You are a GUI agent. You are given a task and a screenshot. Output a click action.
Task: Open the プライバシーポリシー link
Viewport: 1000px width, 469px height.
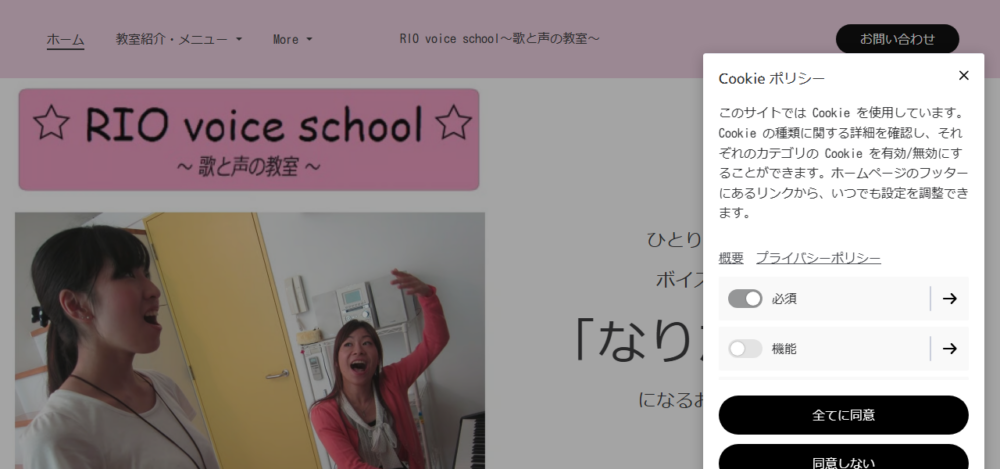point(818,258)
